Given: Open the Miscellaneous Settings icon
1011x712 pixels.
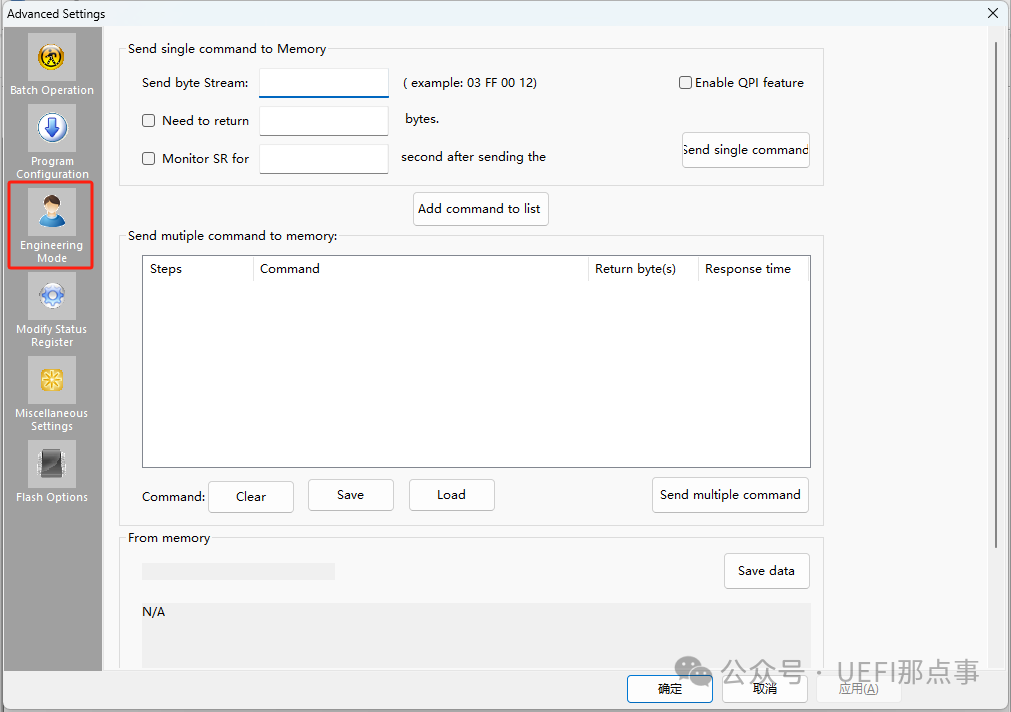Looking at the screenshot, I should (x=52, y=382).
